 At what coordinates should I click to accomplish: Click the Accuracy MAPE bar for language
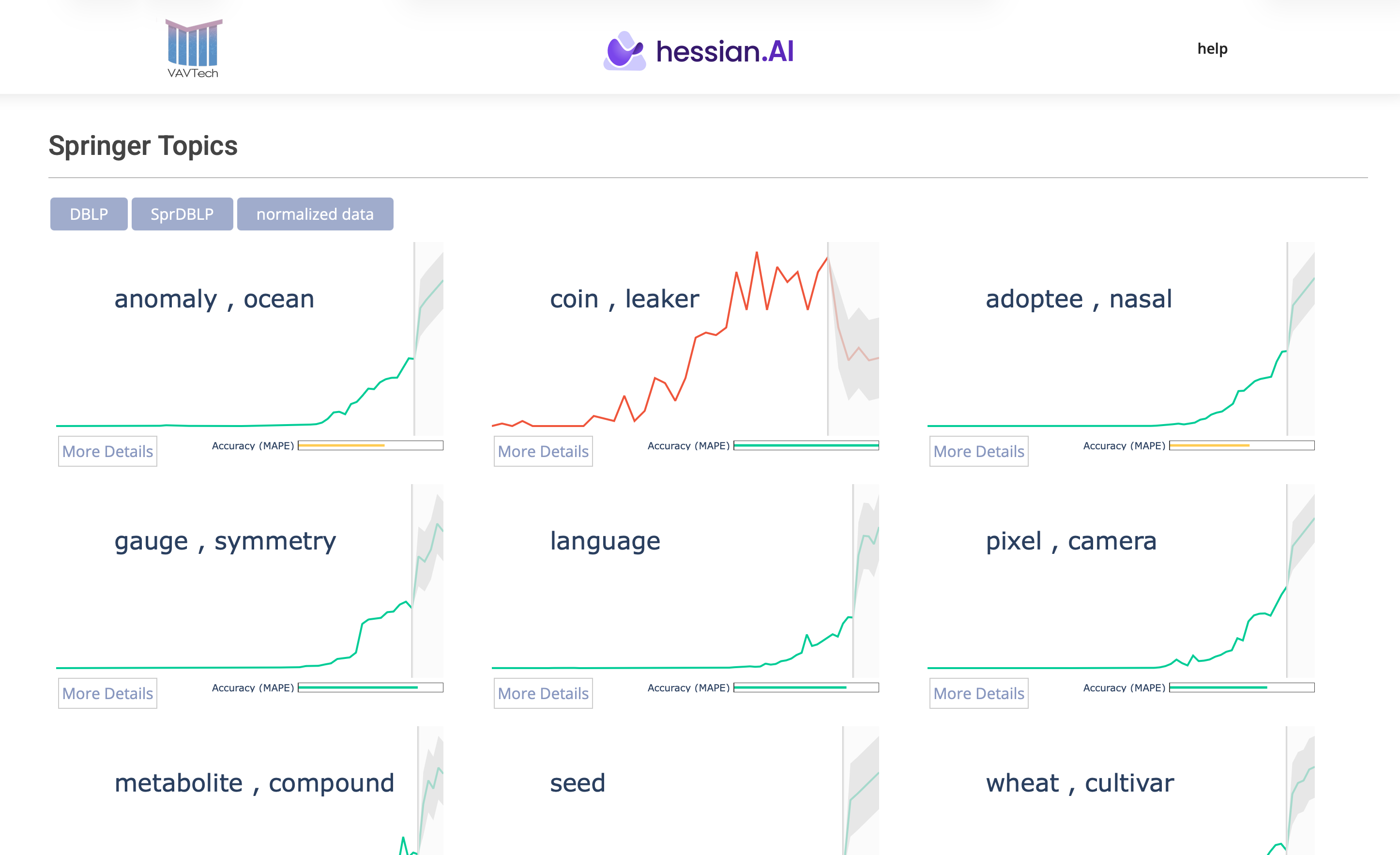tap(805, 687)
